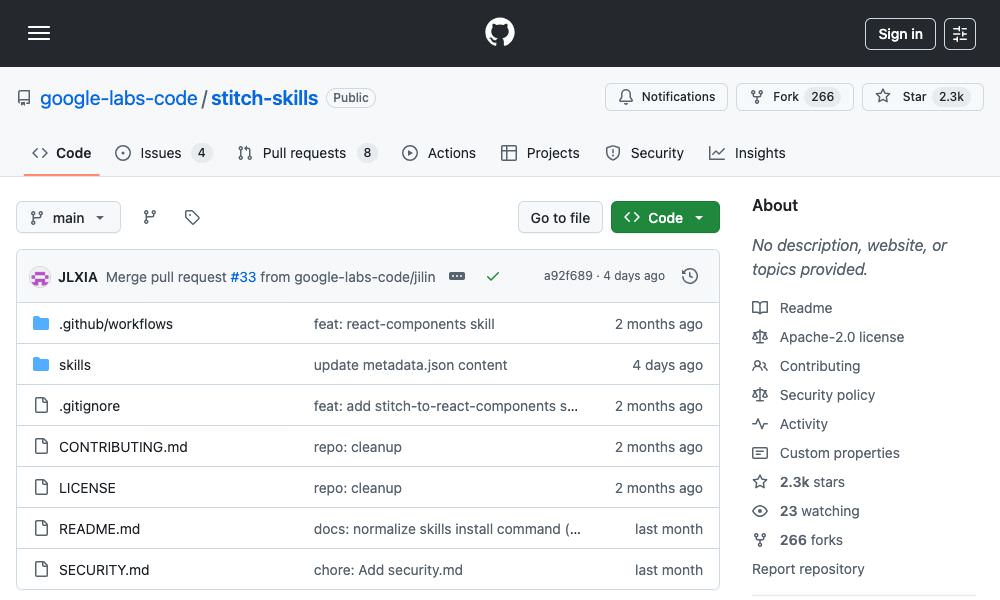
Task: Switch to the Pull requests tab
Action: (306, 153)
